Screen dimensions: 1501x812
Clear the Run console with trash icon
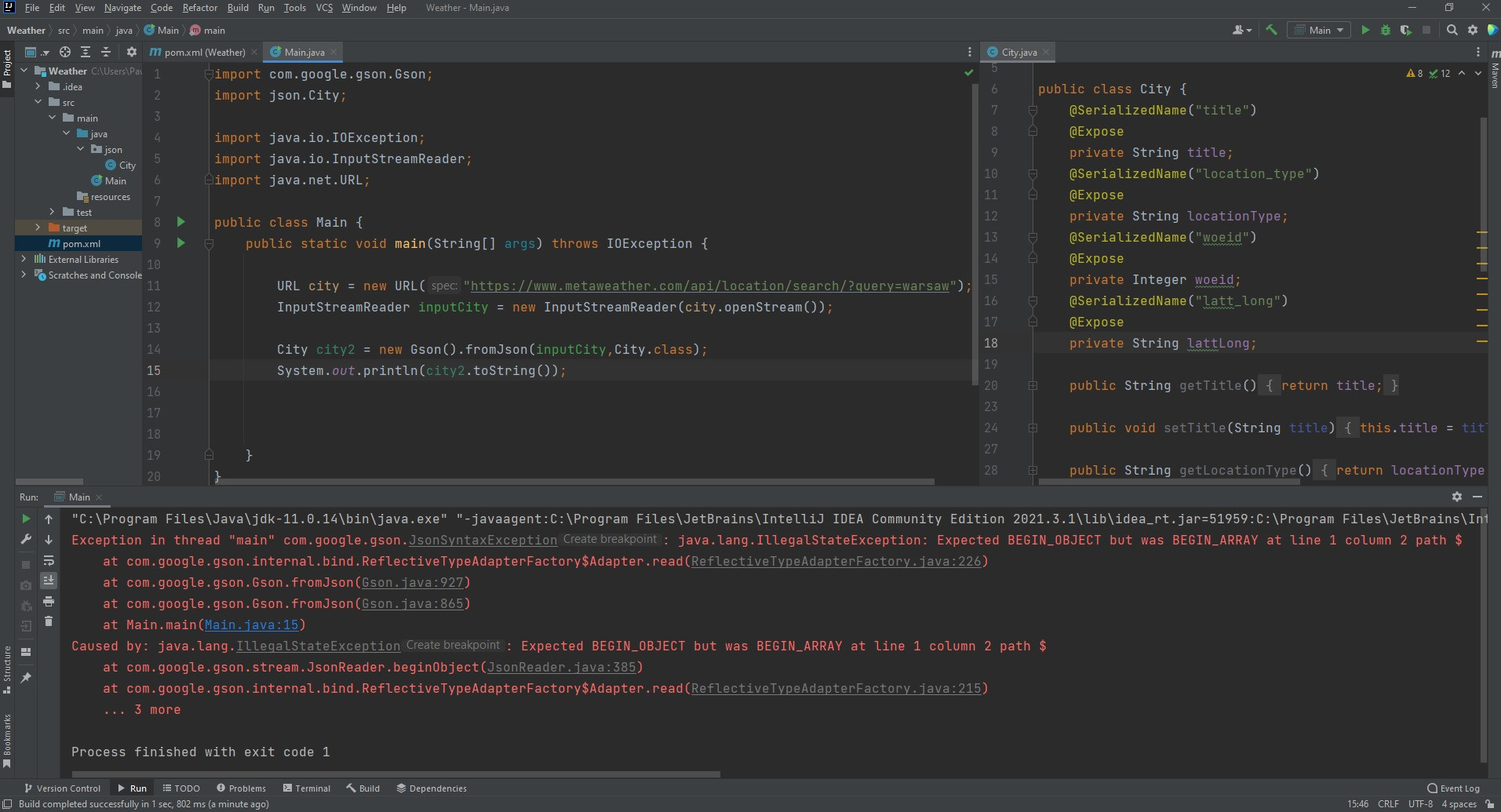coord(49,622)
